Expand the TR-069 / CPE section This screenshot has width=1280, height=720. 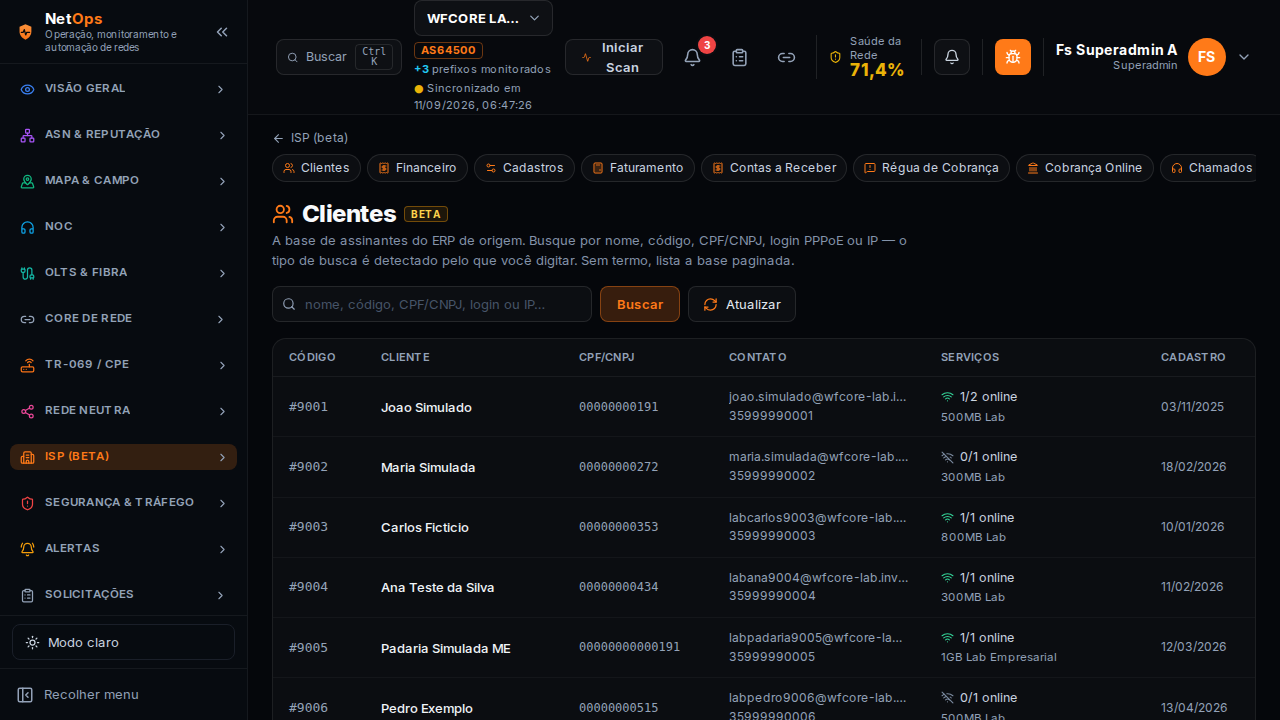(x=221, y=365)
